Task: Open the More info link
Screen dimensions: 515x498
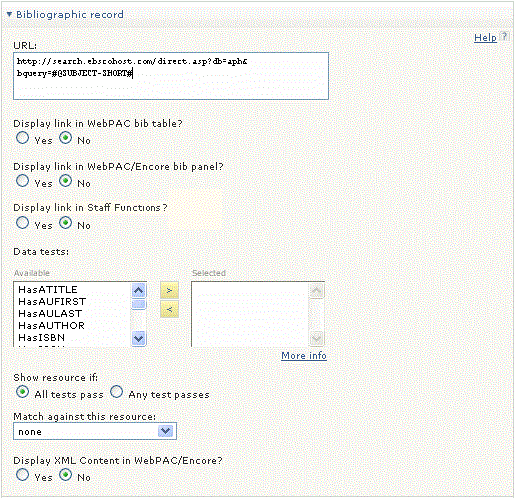Action: pos(304,356)
